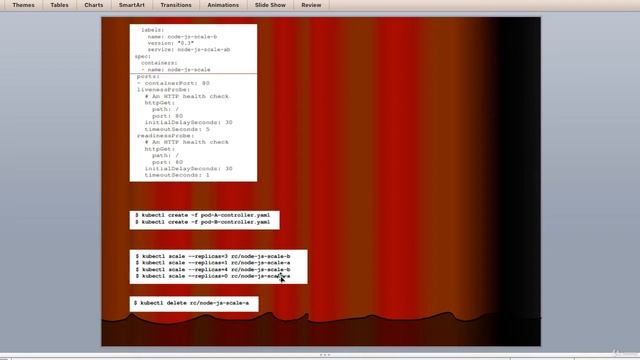Click the 'kubectl scale --replicas=0' command line
640x360 pixels.
(x=213, y=276)
